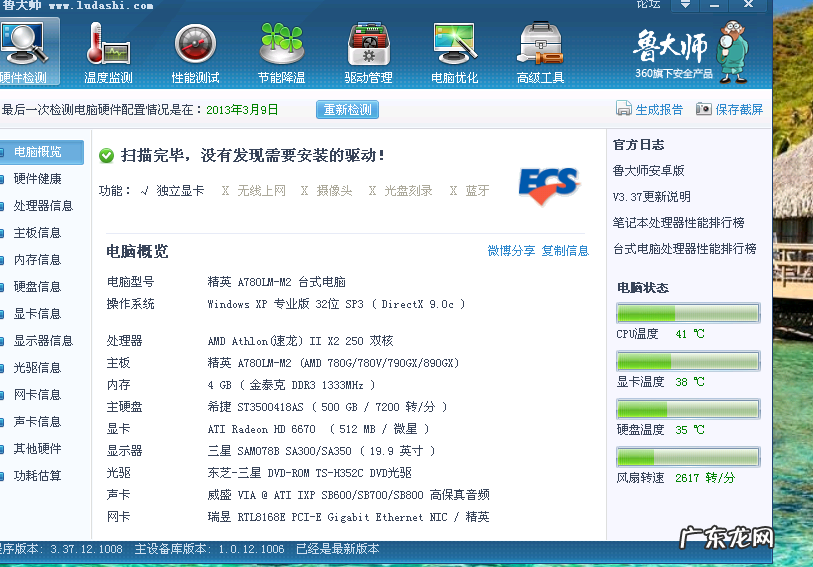The image size is (813, 567).
Task: Click the printer icon beside 生成报告
Action: (623, 109)
